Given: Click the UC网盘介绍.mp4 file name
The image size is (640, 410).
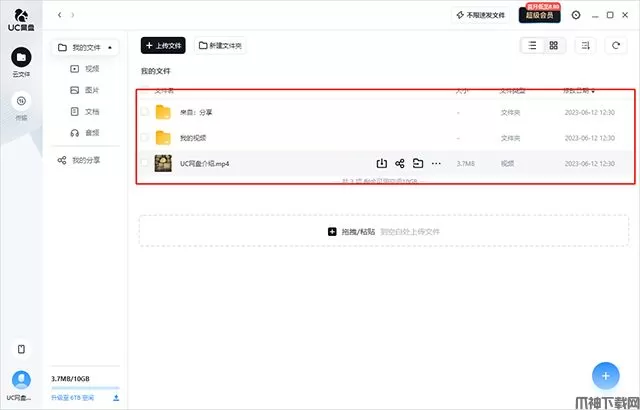Looking at the screenshot, I should (x=204, y=164).
